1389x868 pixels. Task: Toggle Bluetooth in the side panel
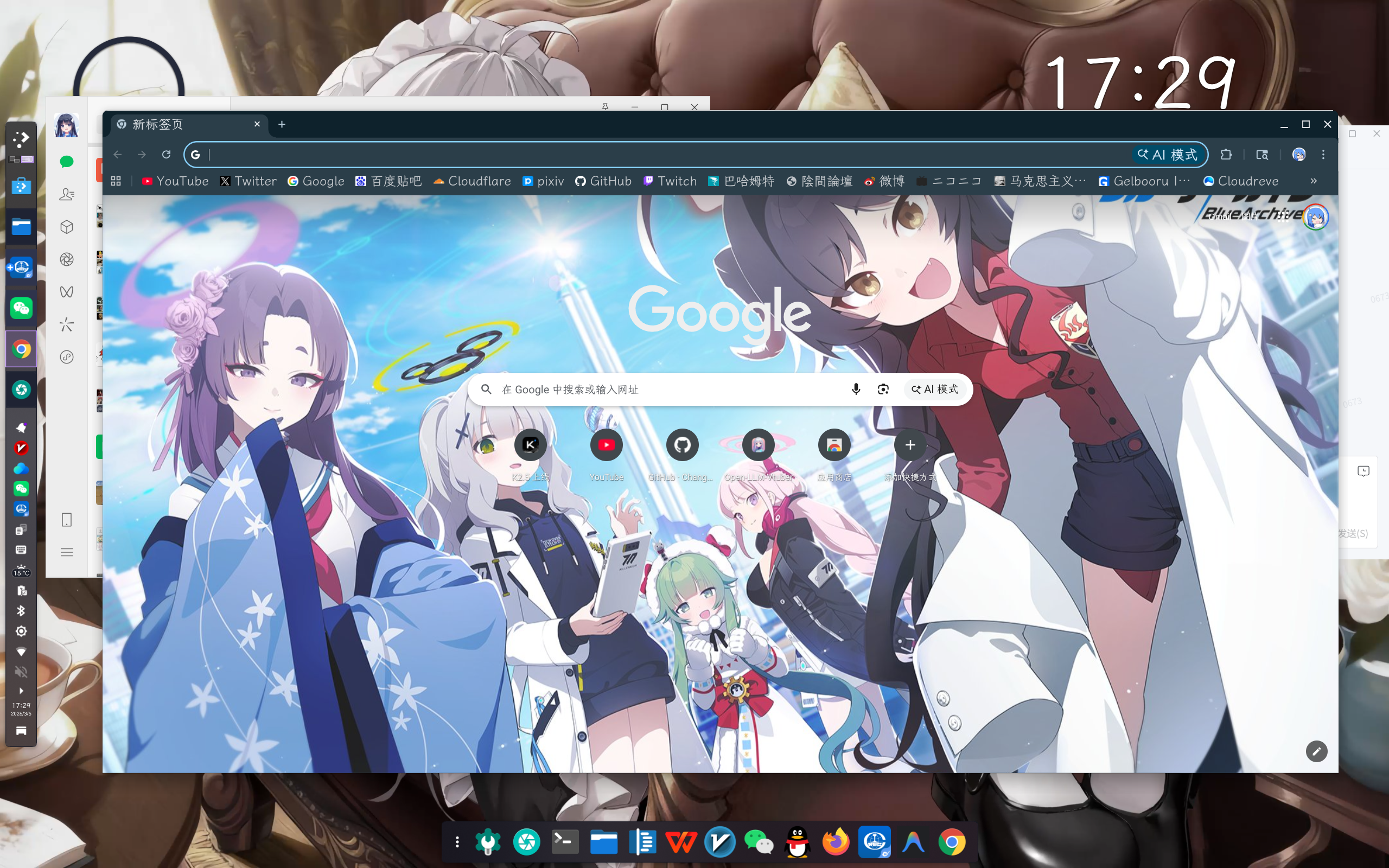coord(21,611)
